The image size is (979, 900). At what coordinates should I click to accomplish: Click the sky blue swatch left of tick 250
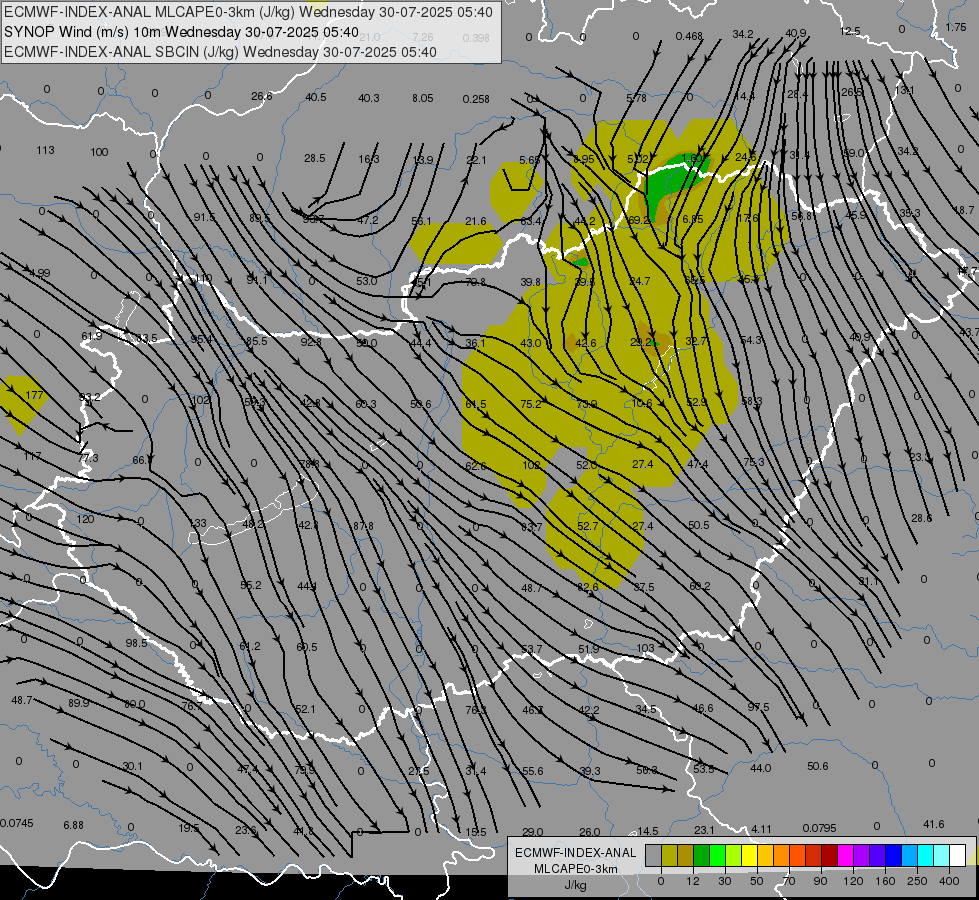[910, 855]
